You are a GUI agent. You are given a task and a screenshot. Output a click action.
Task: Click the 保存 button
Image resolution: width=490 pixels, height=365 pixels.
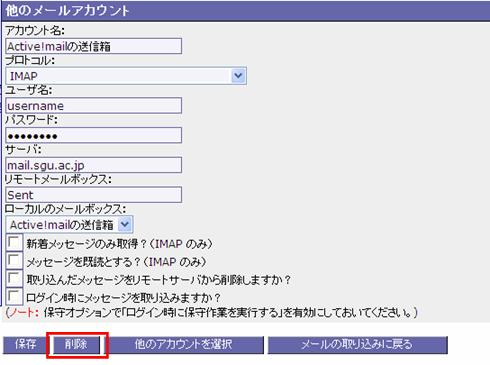[x=25, y=345]
